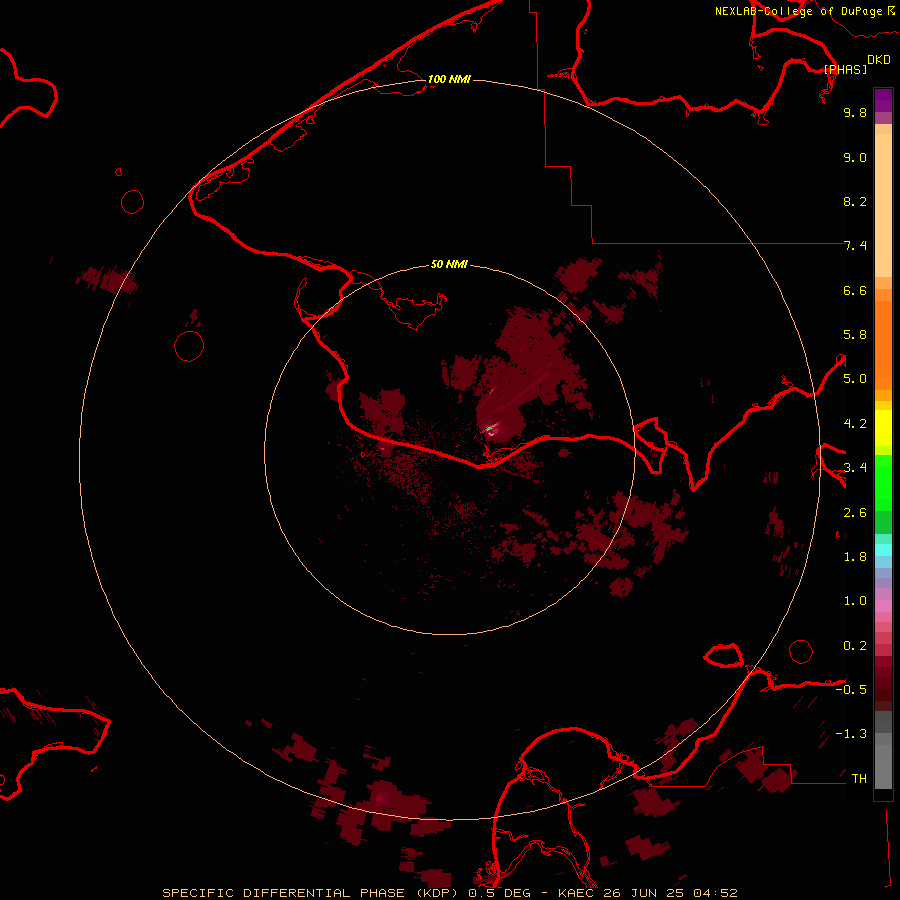This screenshot has width=900, height=900.
Task: Click the 50 NMI range ring label
Action: pos(449,264)
